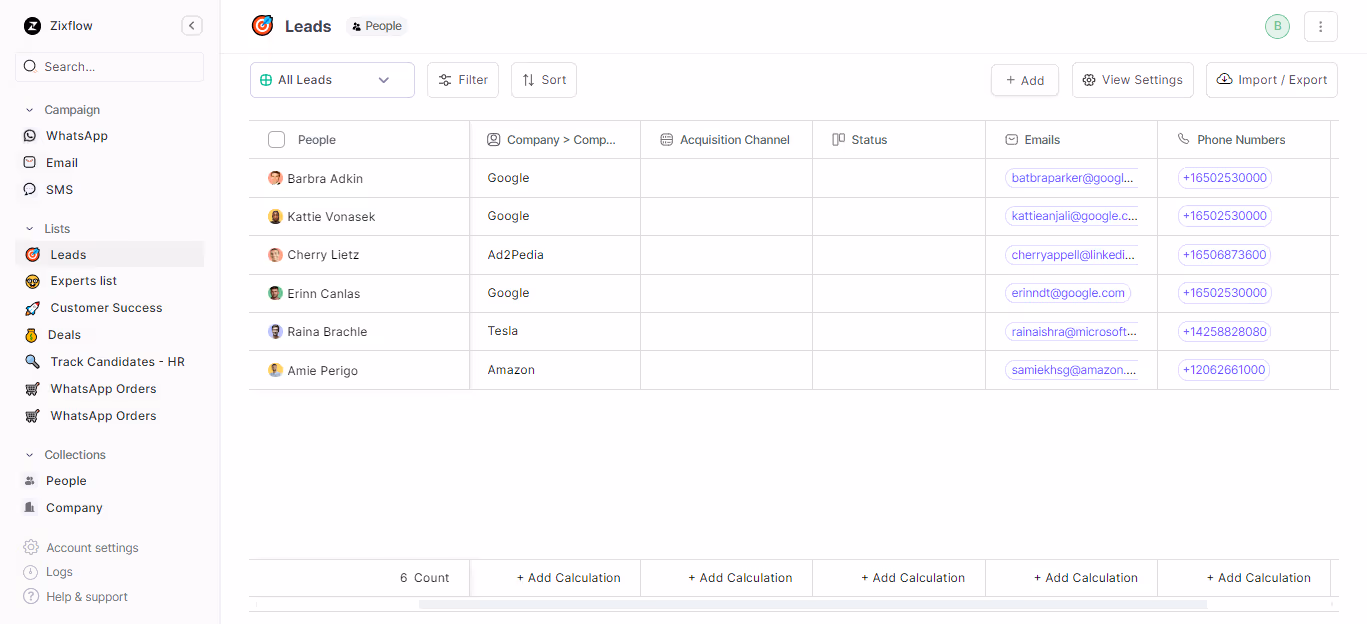
Task: Add Calculation under Company column
Action: [x=568, y=578]
